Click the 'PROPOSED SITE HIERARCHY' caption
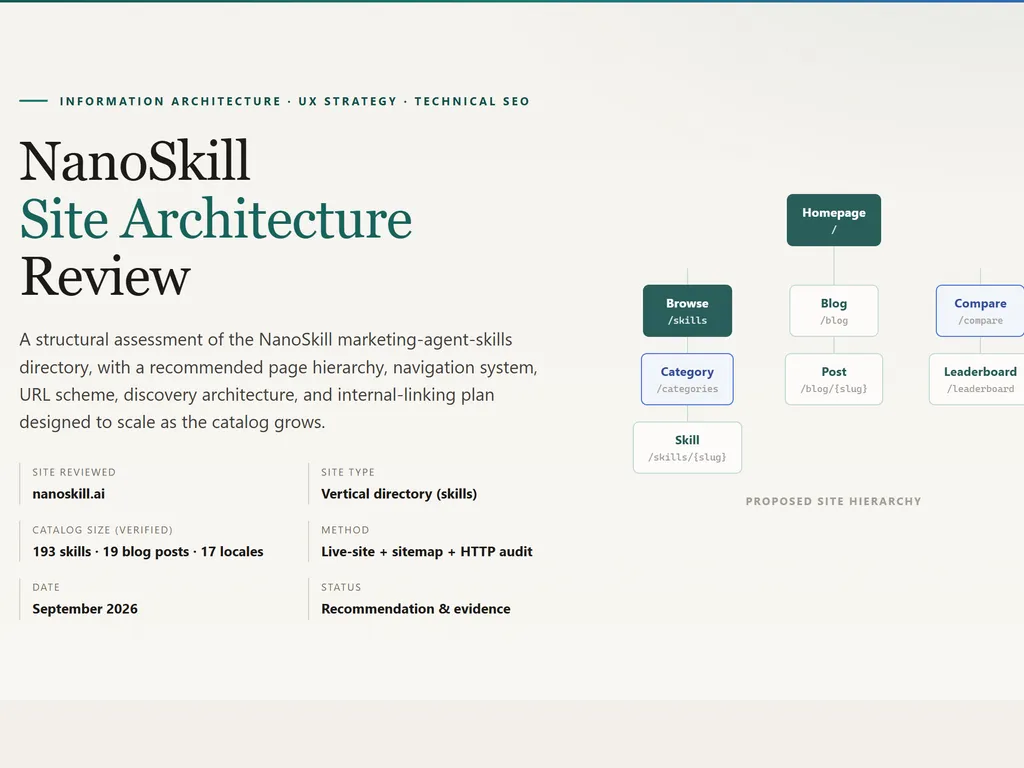The width and height of the screenshot is (1024, 768). pyautogui.click(x=833, y=502)
